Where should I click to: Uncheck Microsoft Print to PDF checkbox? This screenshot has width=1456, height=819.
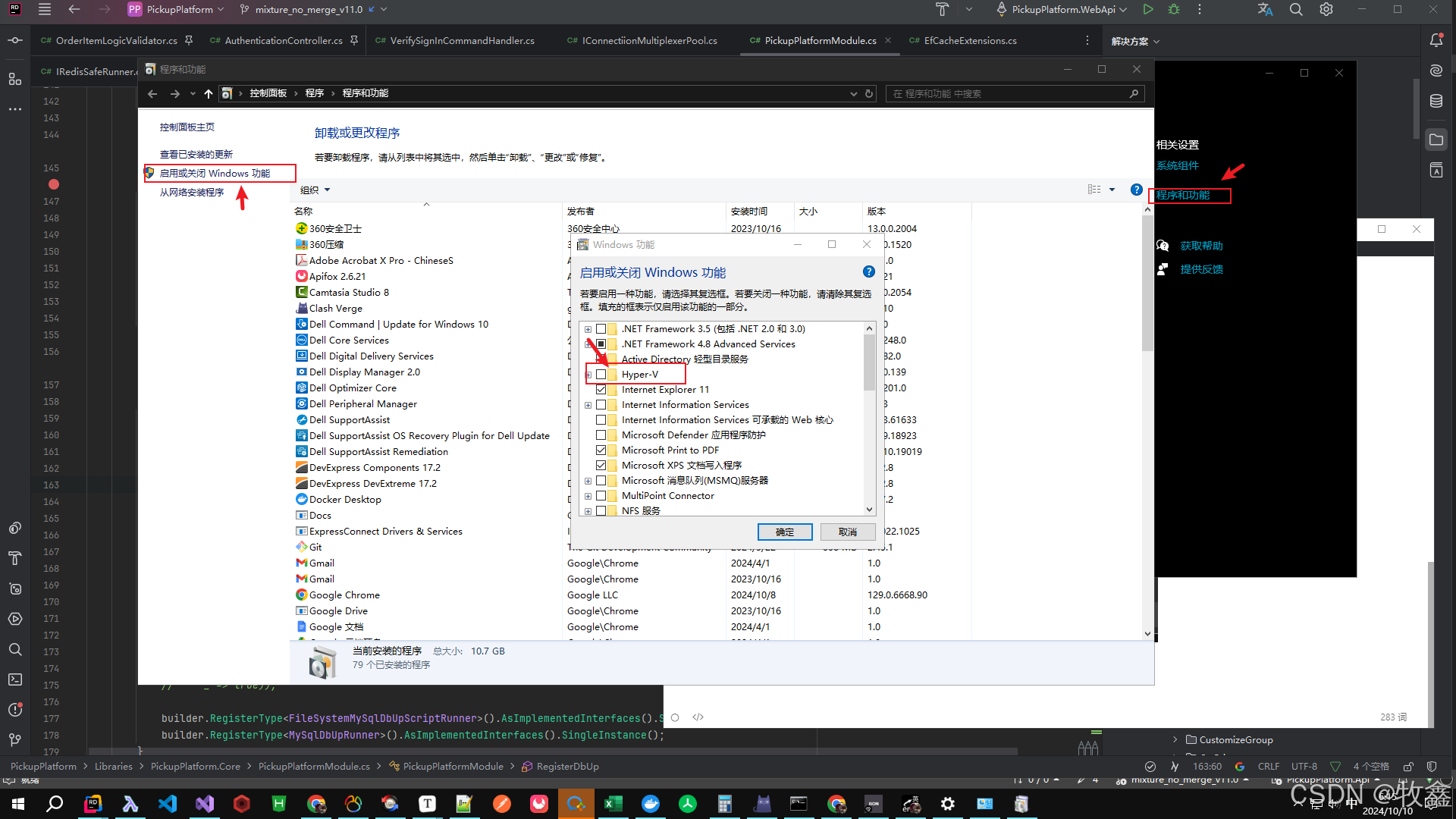(601, 450)
